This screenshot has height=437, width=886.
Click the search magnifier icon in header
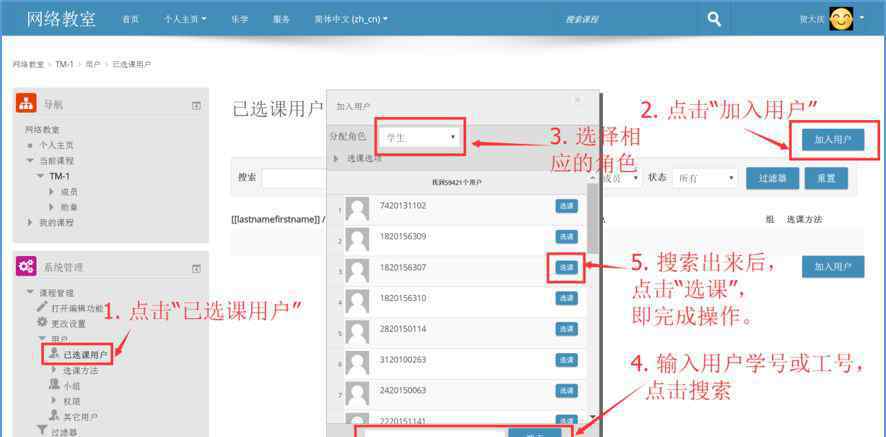(x=713, y=18)
